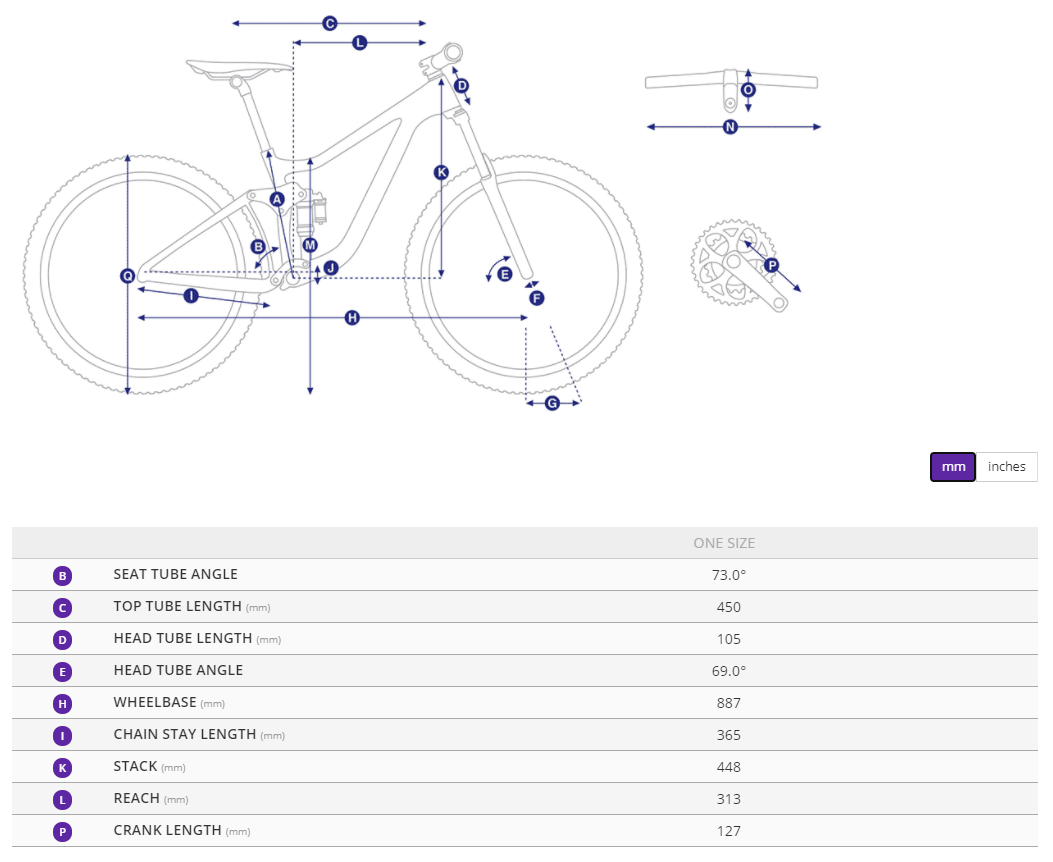Click the Head Tube Length row label

183,639
